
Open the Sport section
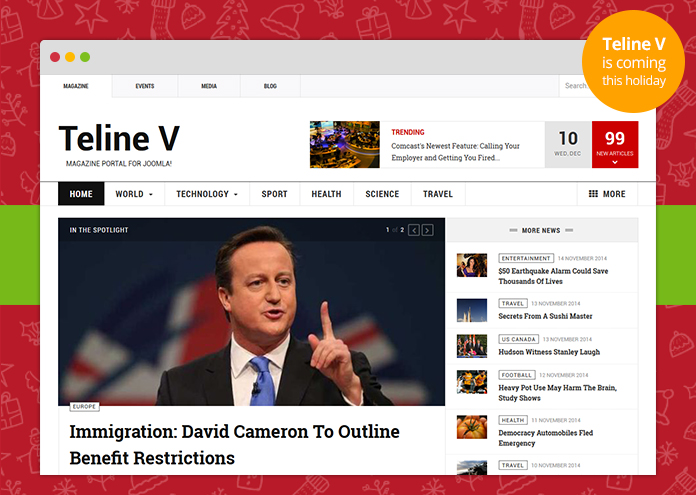[x=274, y=194]
